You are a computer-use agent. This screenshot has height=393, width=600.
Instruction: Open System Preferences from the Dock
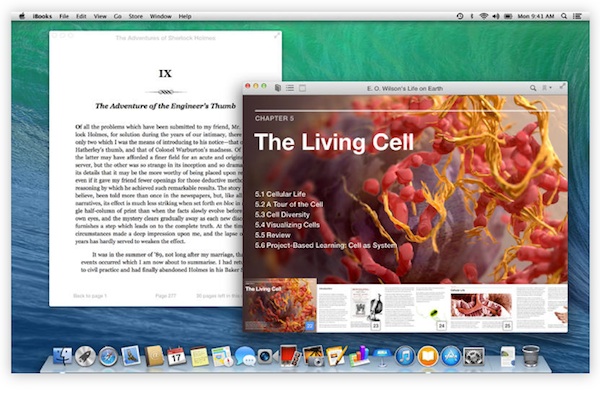coord(474,357)
